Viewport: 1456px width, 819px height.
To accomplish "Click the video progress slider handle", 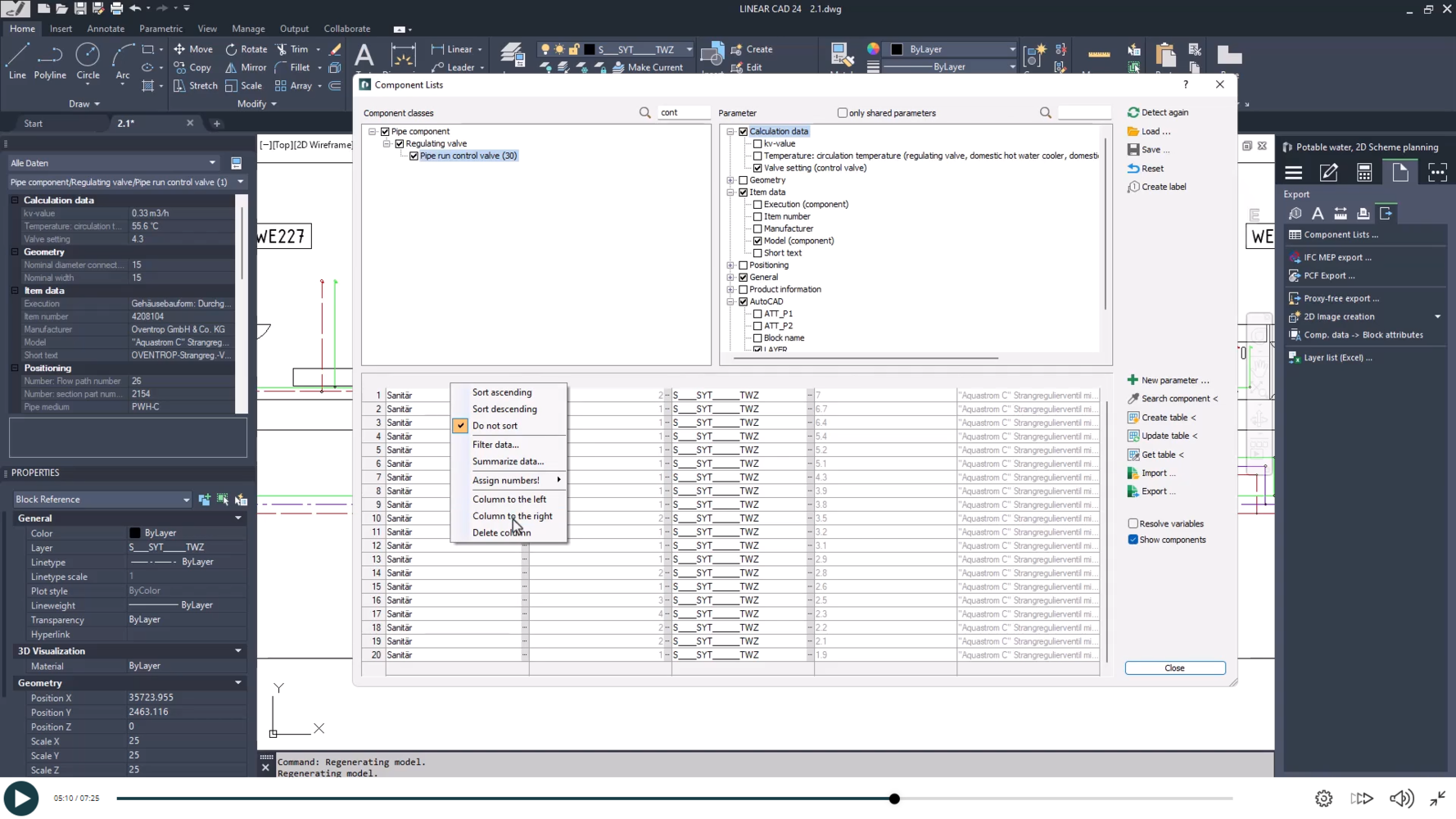I will tap(894, 799).
